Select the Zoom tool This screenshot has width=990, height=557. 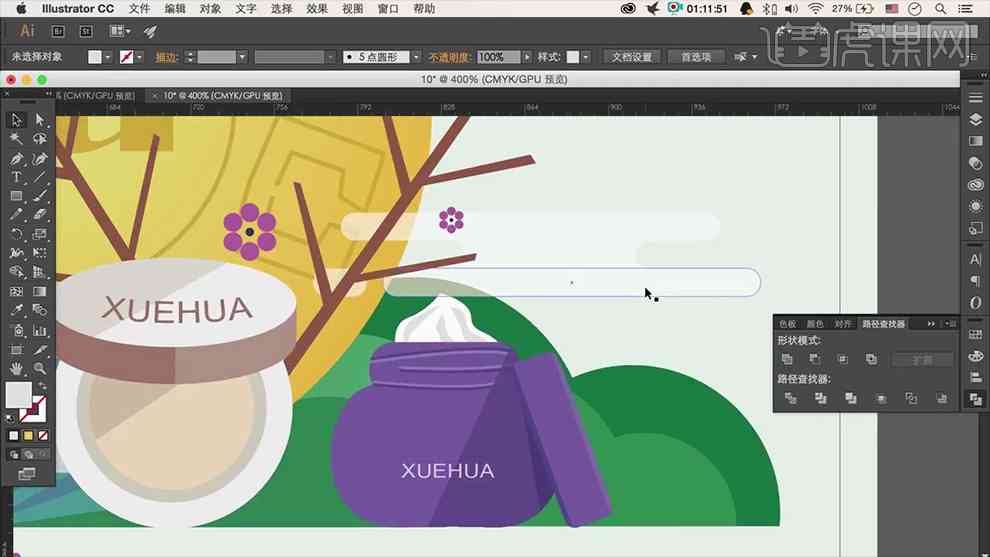[40, 368]
